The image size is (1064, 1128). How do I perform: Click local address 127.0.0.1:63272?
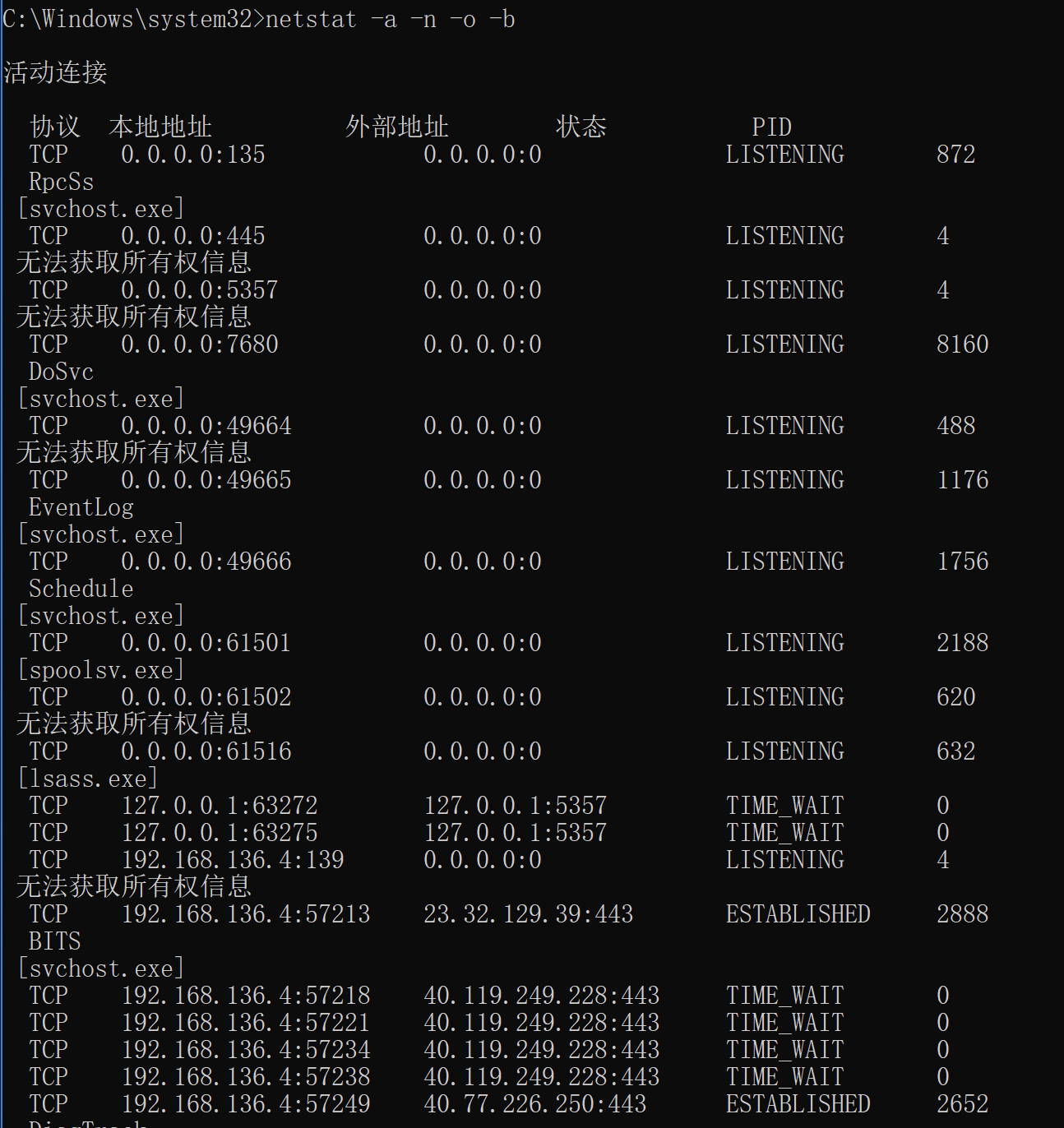coord(219,806)
